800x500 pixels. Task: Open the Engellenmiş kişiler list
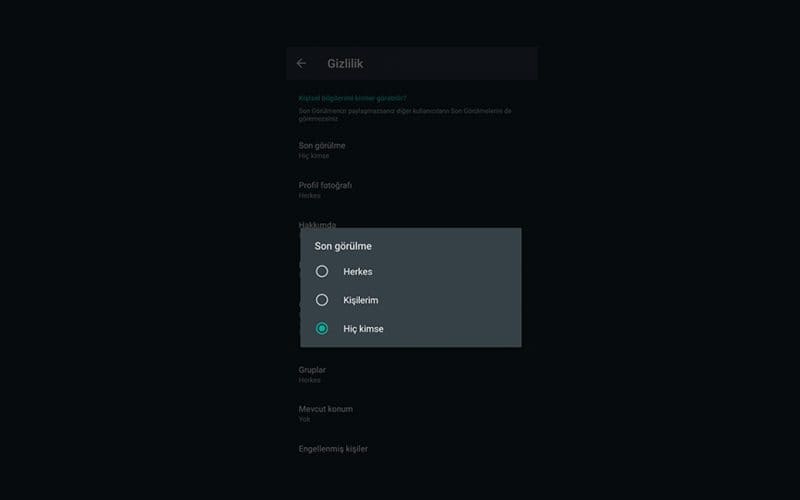(x=333, y=449)
